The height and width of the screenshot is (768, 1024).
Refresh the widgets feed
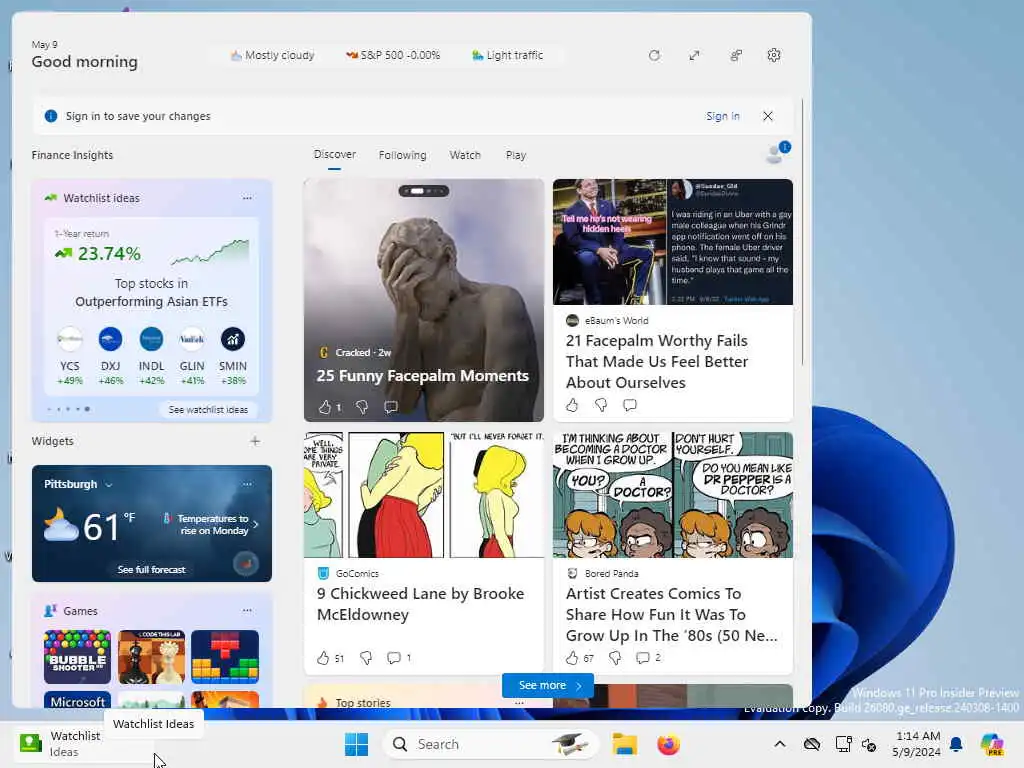click(x=654, y=56)
